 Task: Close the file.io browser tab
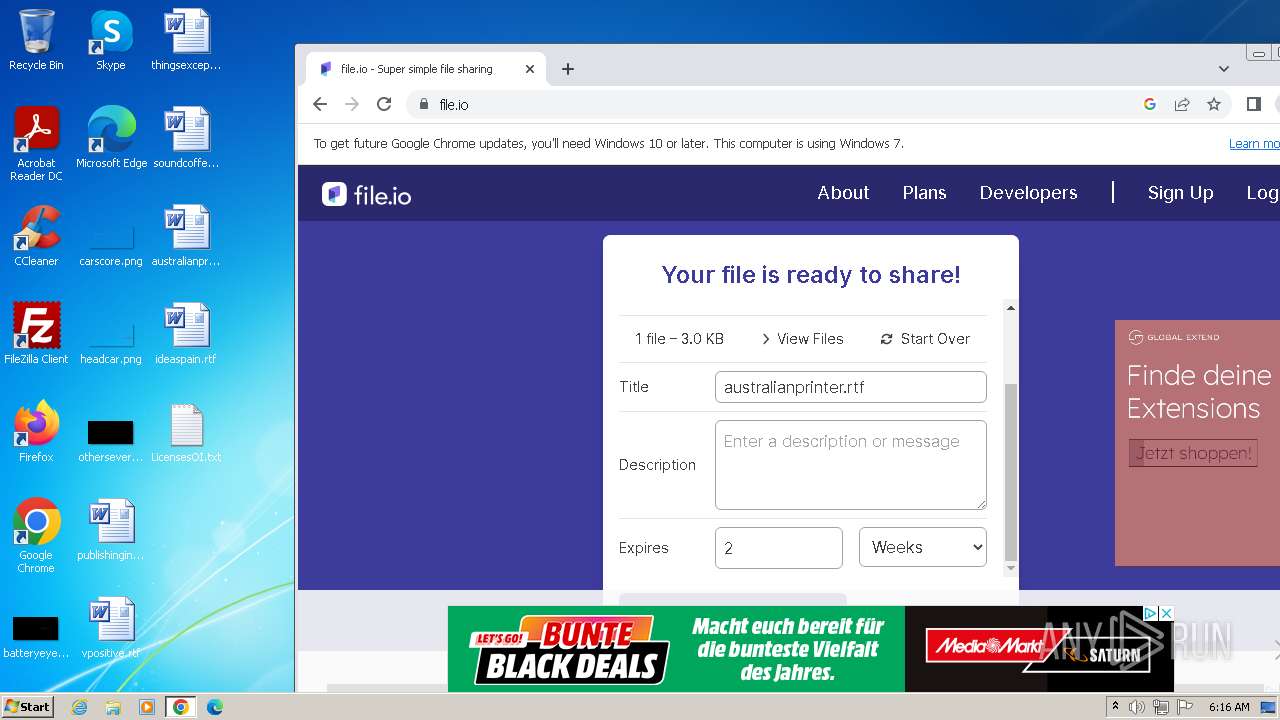[x=530, y=69]
